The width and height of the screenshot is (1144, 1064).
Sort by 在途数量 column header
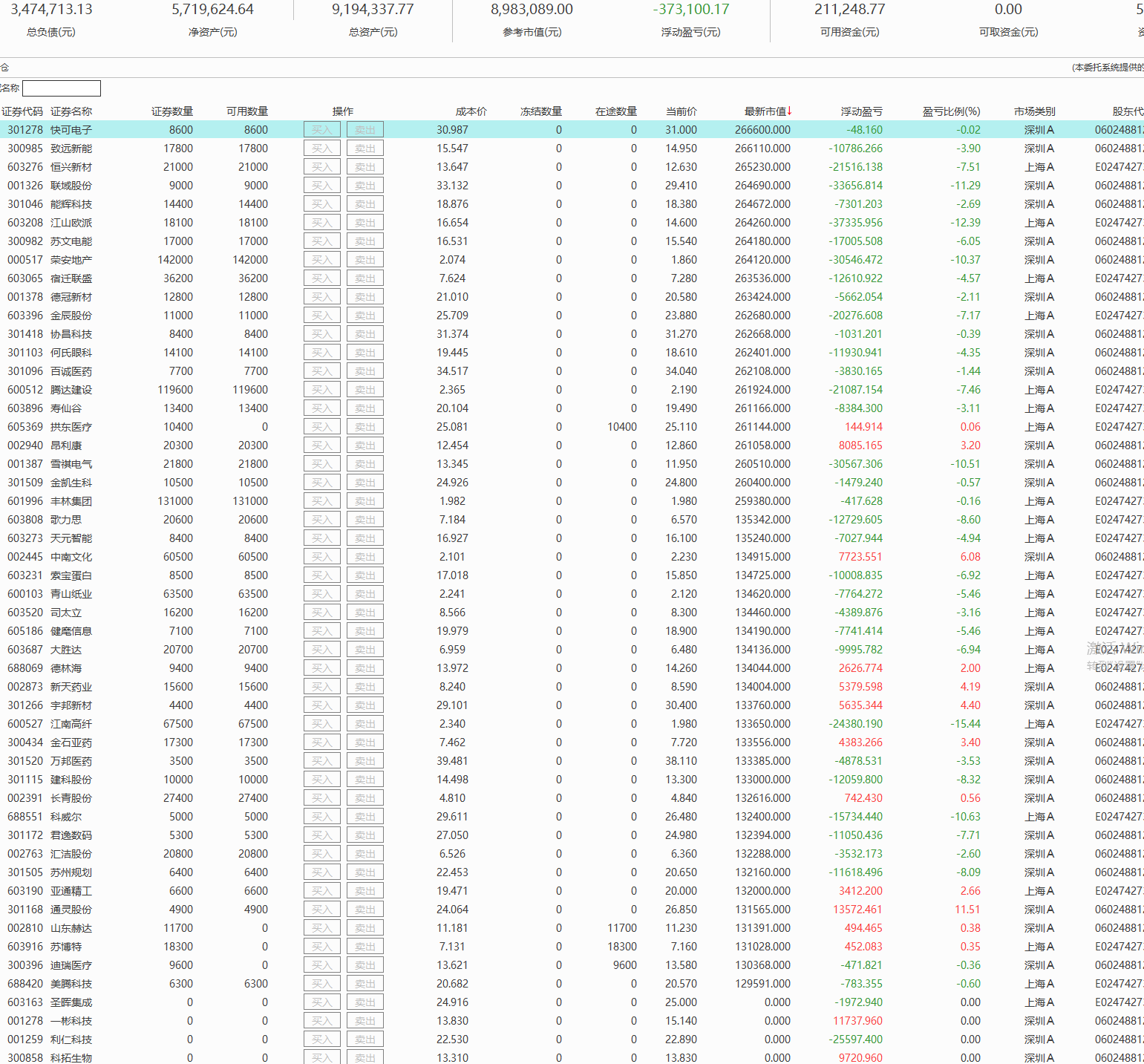616,111
